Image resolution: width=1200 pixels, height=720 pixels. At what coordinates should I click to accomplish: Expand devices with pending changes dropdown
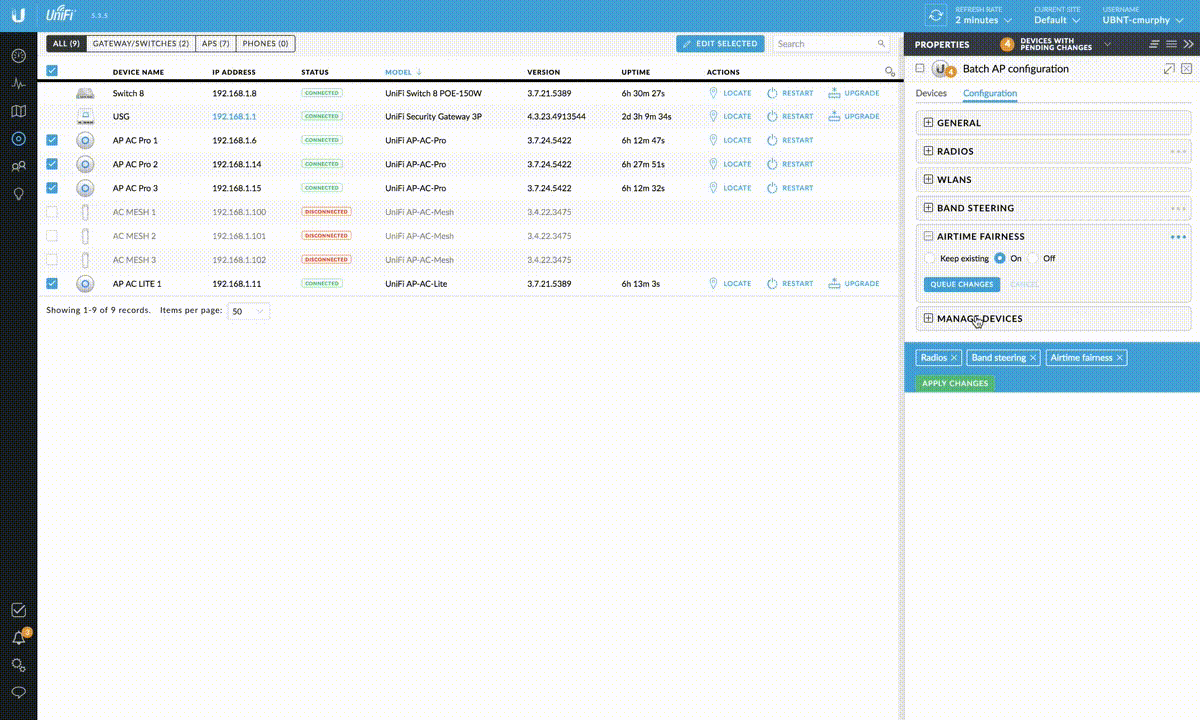[x=1107, y=44]
